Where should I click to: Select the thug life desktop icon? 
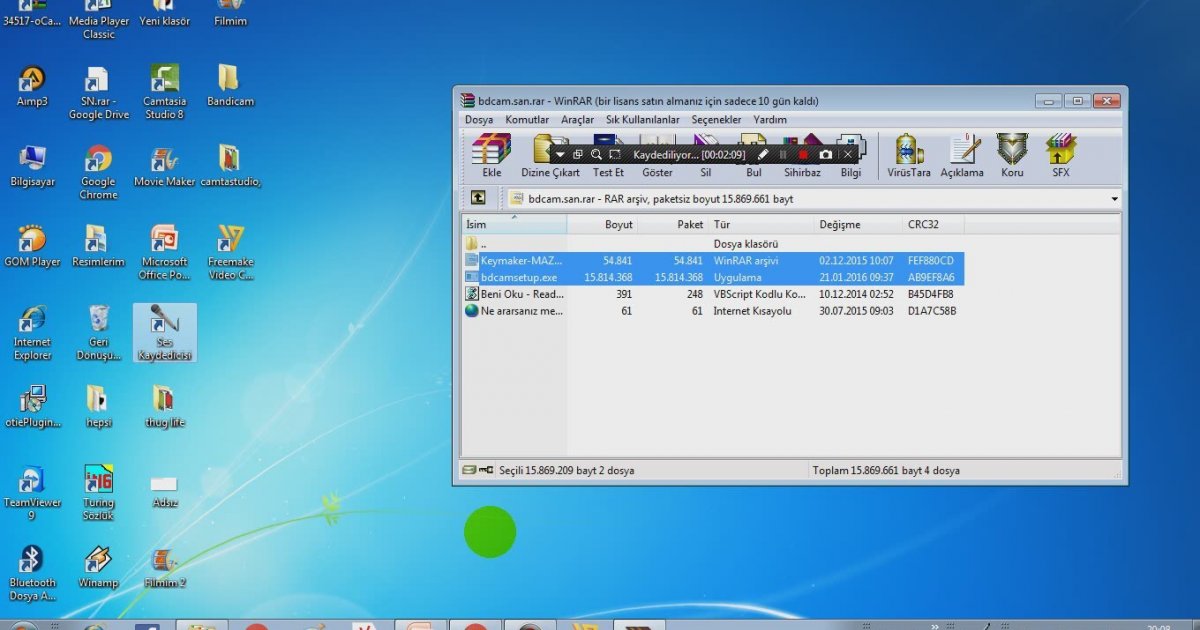[164, 407]
